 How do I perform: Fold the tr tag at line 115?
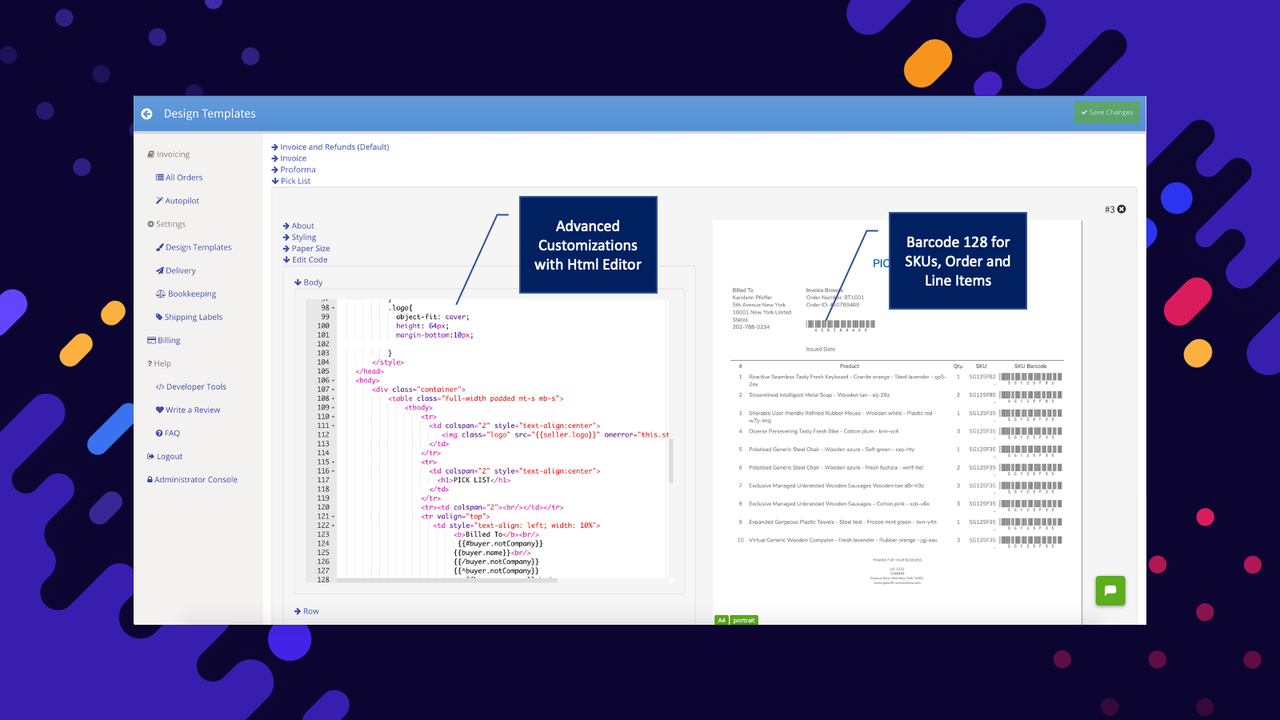coord(333,462)
